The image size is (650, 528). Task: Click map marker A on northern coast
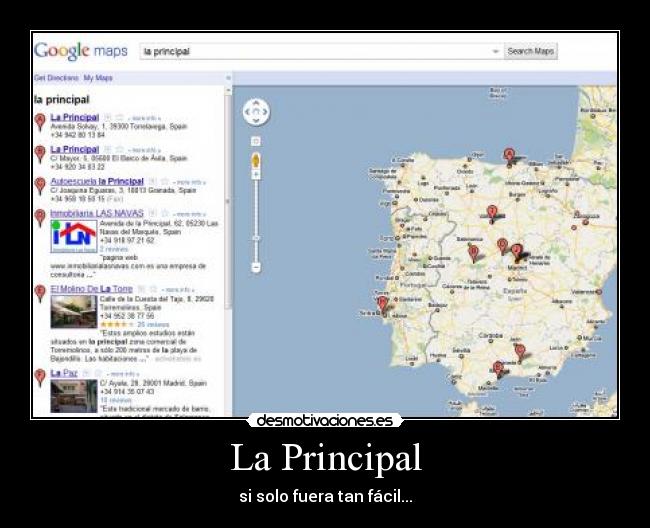pyautogui.click(x=509, y=157)
